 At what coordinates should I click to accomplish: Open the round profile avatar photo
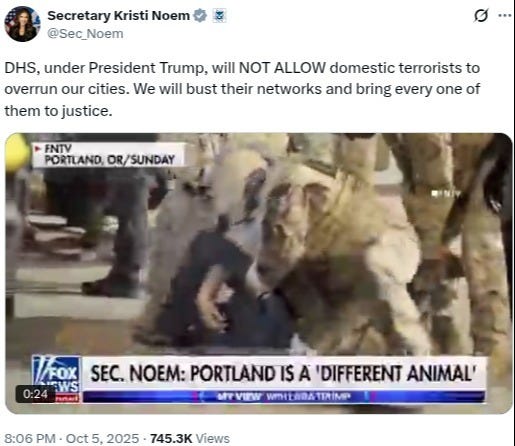22,24
